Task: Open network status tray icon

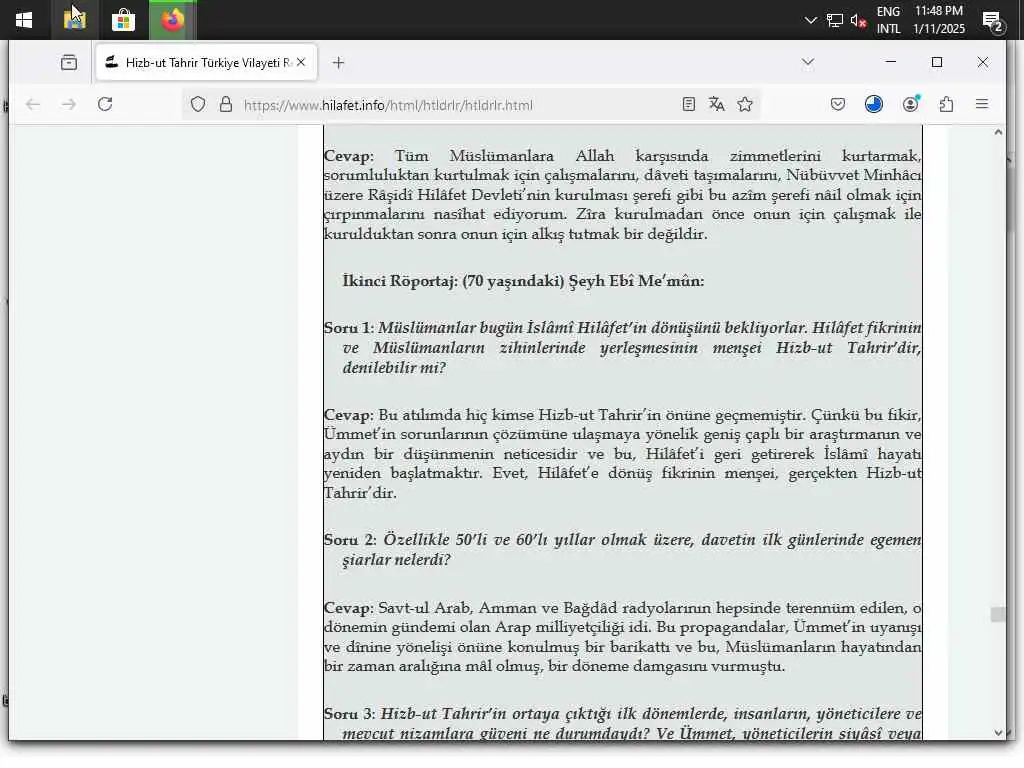Action: click(835, 20)
